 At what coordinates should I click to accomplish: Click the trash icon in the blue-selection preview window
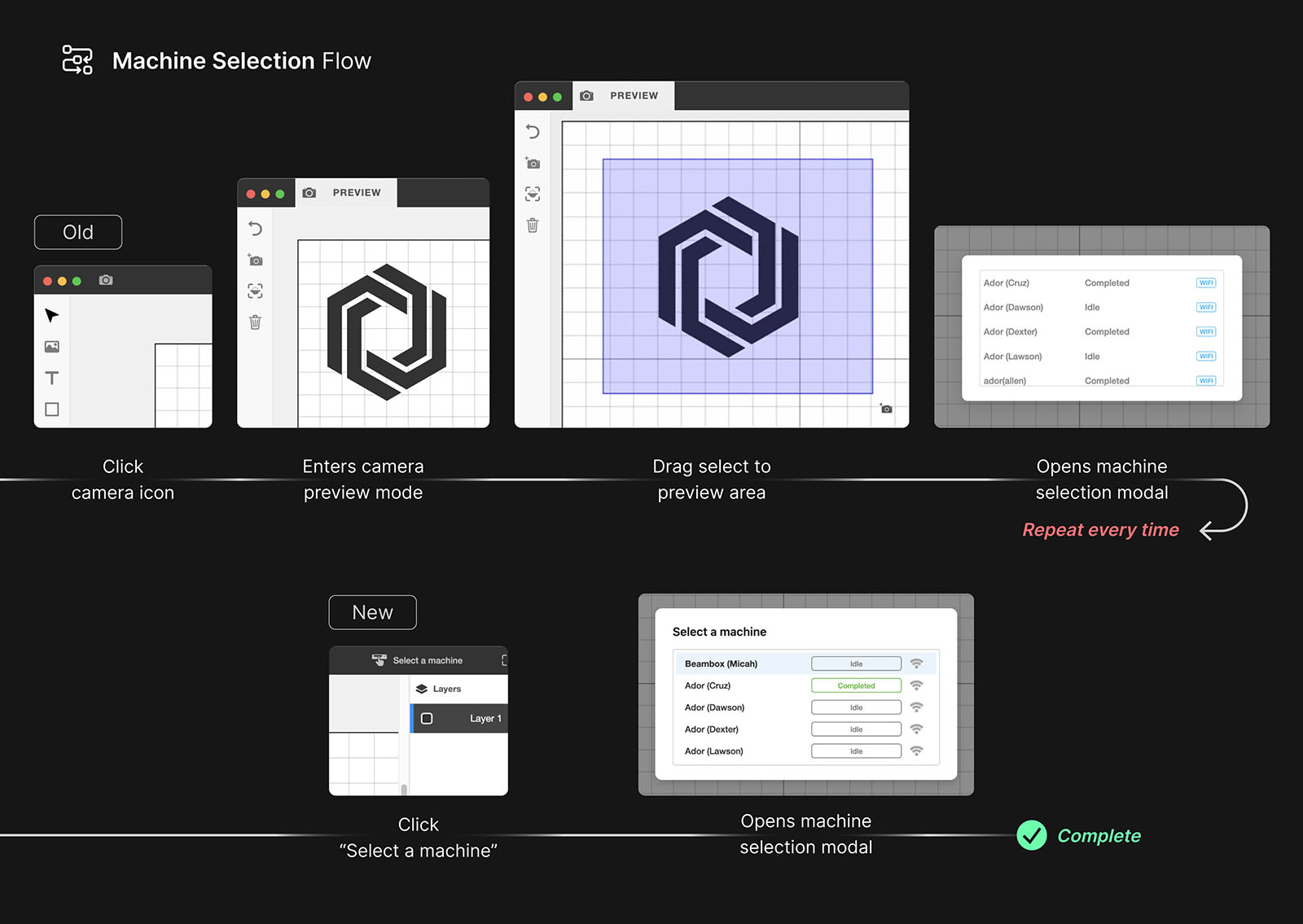coord(533,226)
